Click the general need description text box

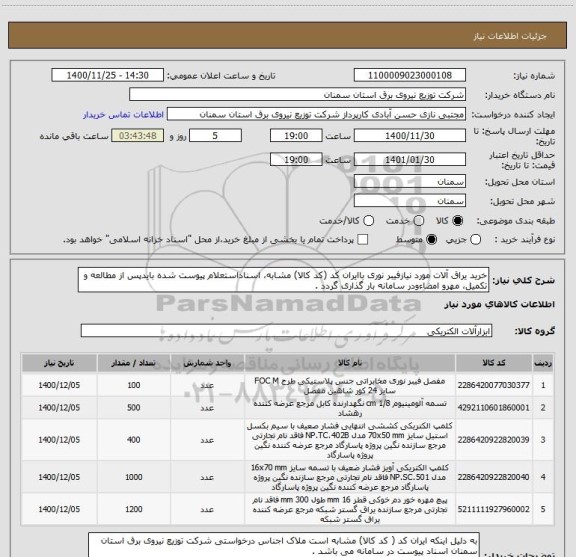click(283, 280)
